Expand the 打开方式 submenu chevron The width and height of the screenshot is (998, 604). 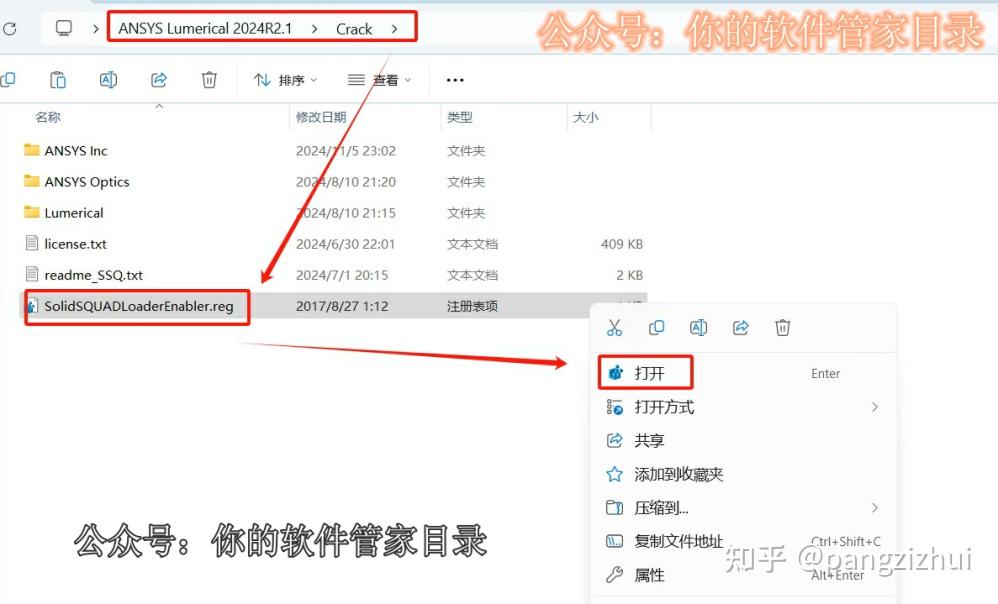(x=875, y=407)
